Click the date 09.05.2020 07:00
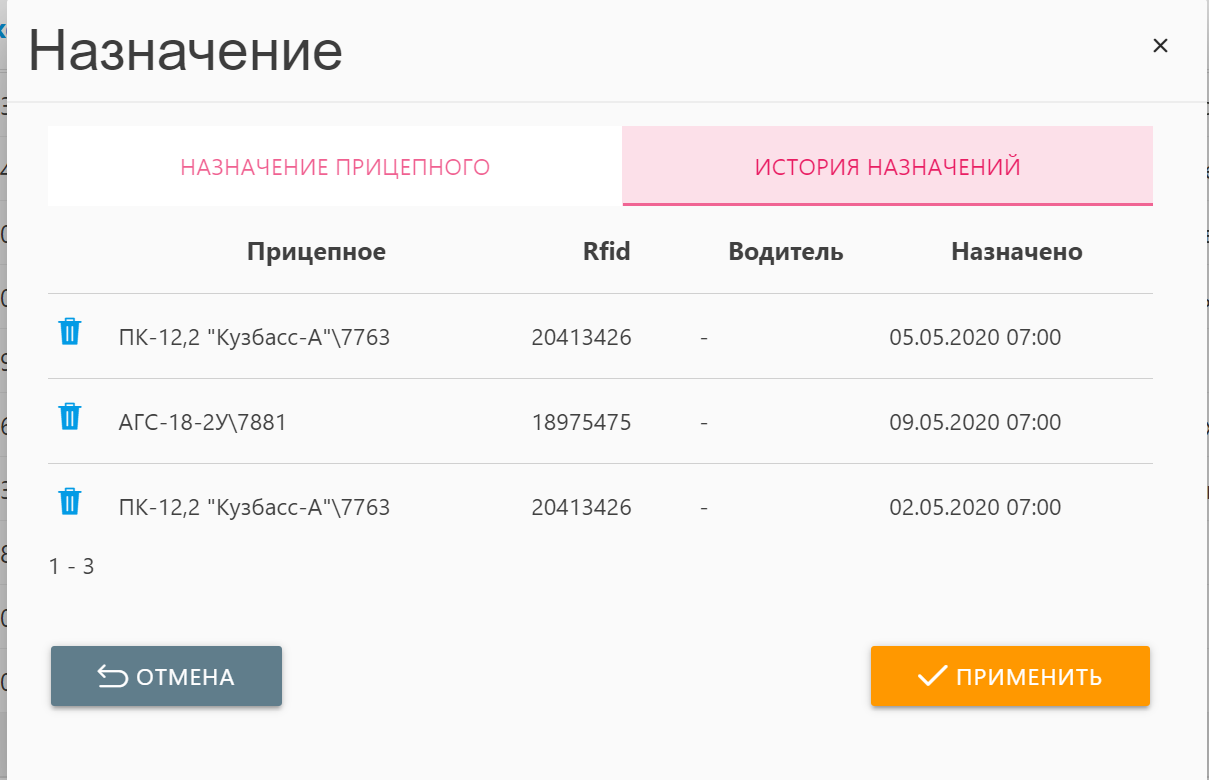 (975, 423)
